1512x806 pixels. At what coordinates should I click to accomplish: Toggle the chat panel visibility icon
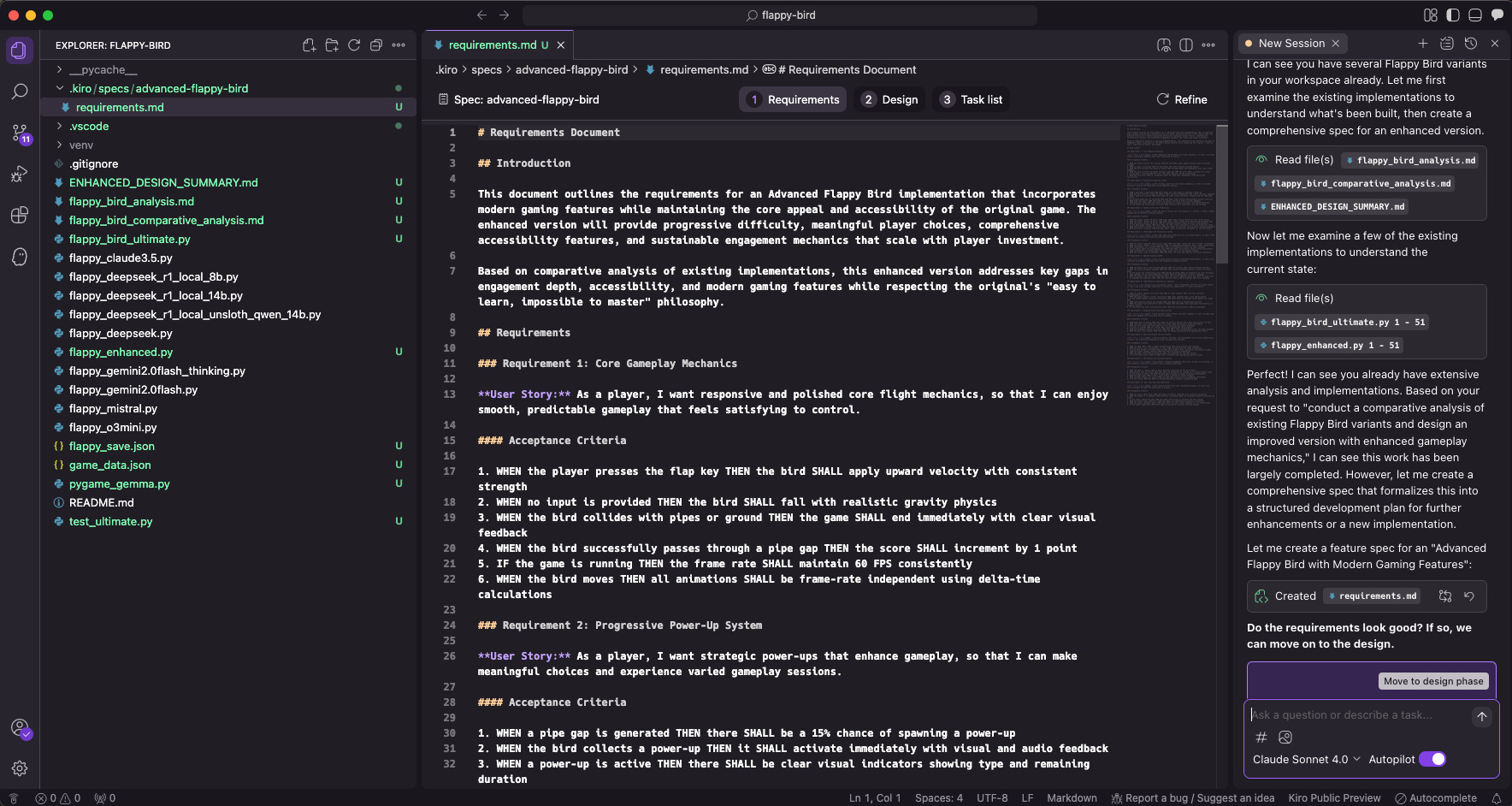(x=1497, y=15)
